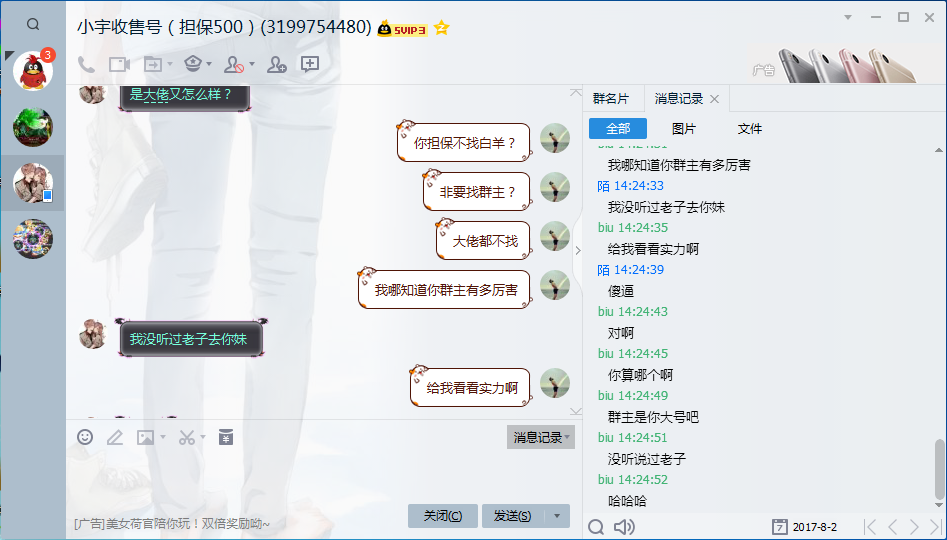This screenshot has height=540, width=947.
Task: Click the speaker icon below message history
Action: point(624,527)
